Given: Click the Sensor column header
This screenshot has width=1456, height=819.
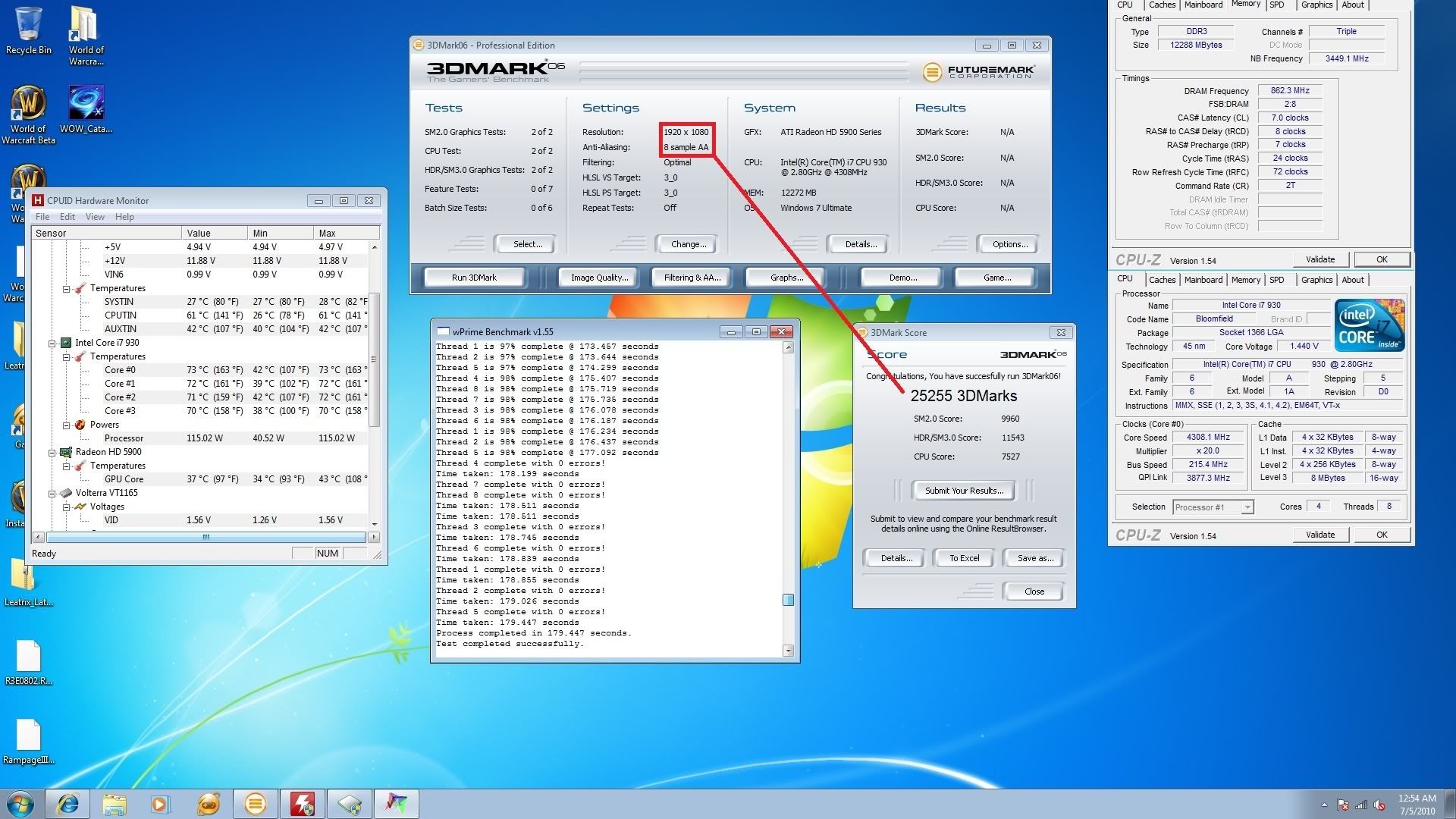Looking at the screenshot, I should click(x=106, y=234).
